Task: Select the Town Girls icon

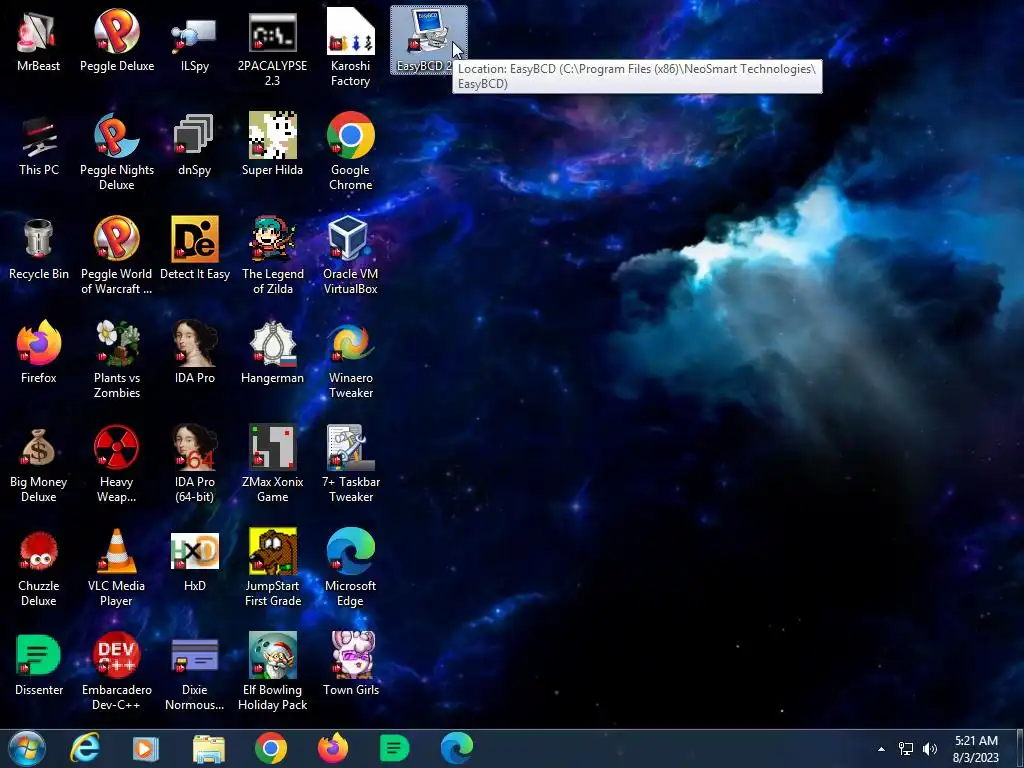Action: point(351,664)
